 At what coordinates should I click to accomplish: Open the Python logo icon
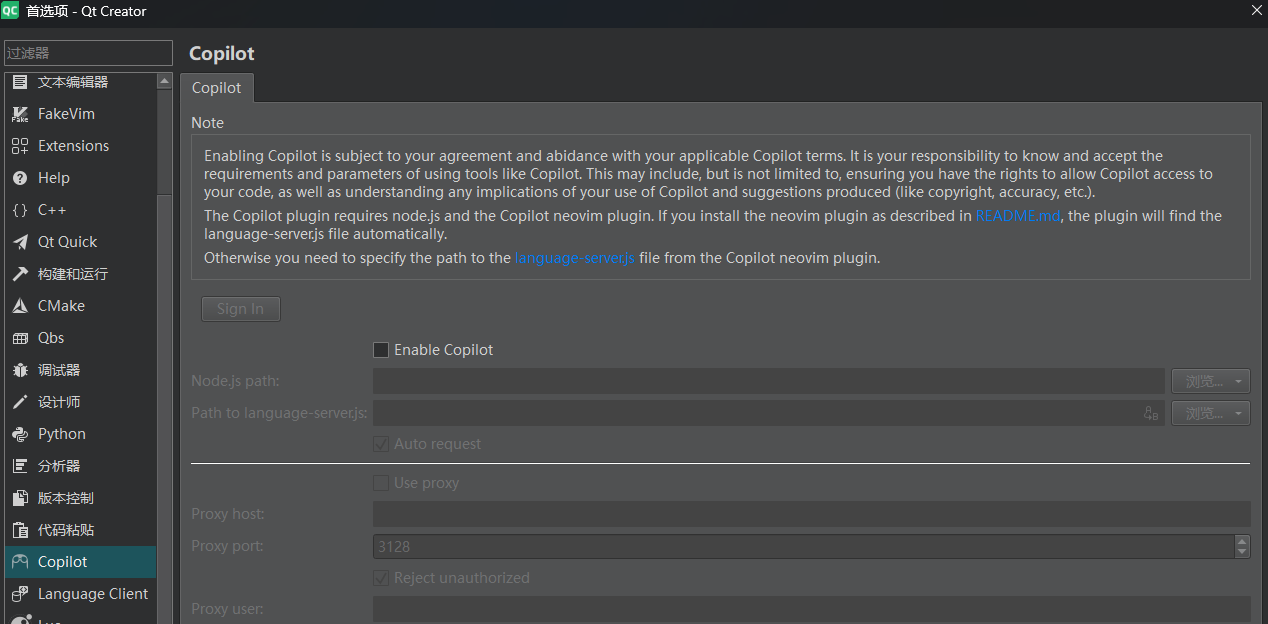pyautogui.click(x=20, y=434)
